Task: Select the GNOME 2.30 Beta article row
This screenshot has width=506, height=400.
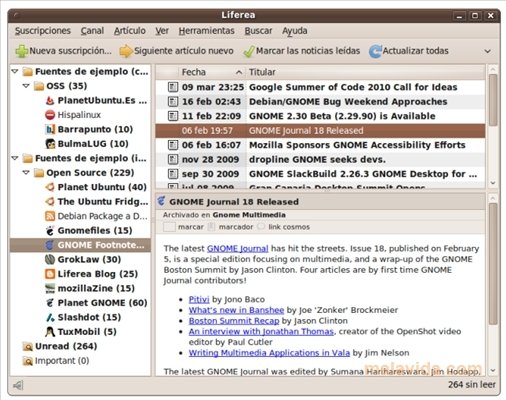Action: click(320, 116)
